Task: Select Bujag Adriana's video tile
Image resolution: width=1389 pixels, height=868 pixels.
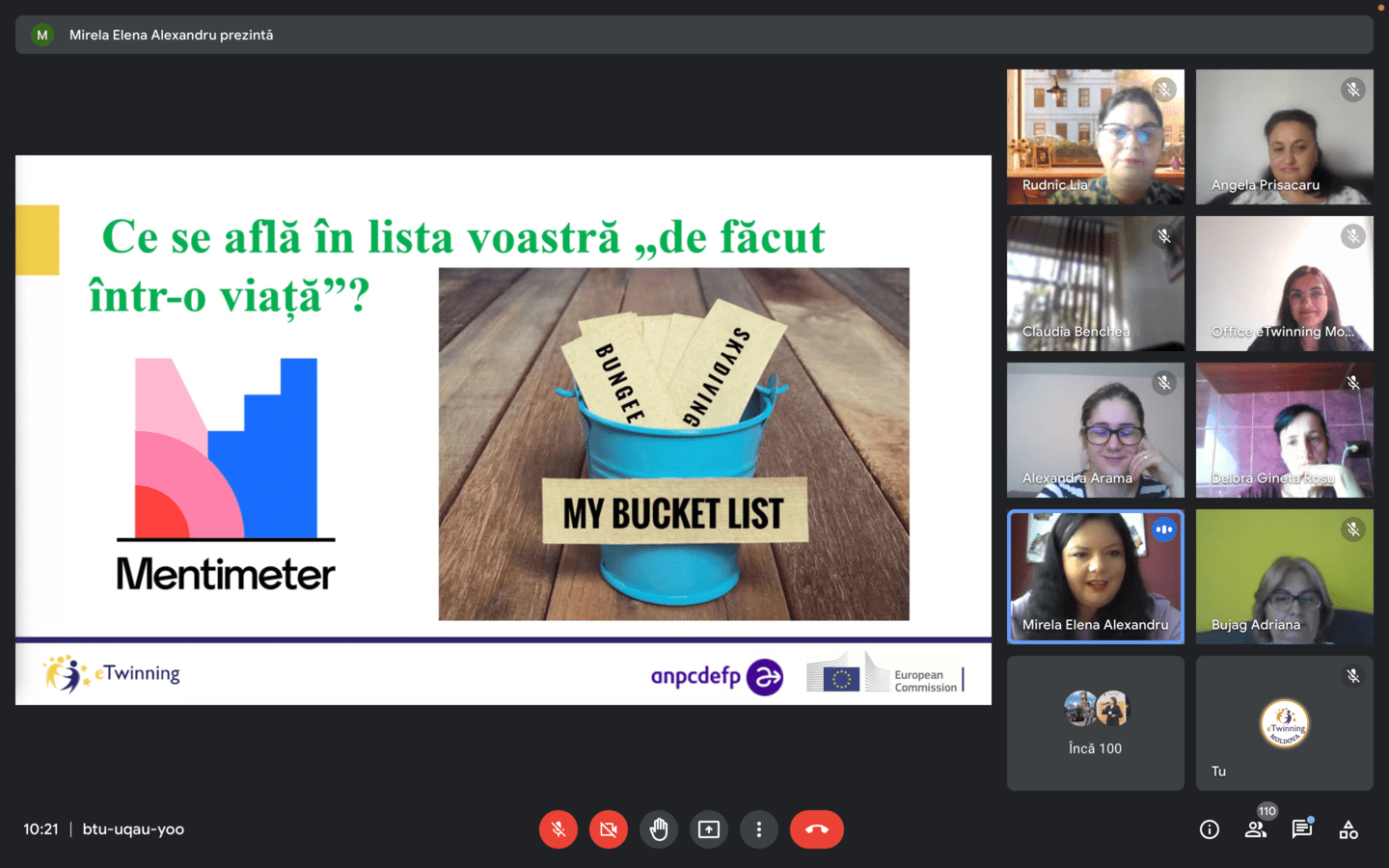Action: click(1285, 577)
